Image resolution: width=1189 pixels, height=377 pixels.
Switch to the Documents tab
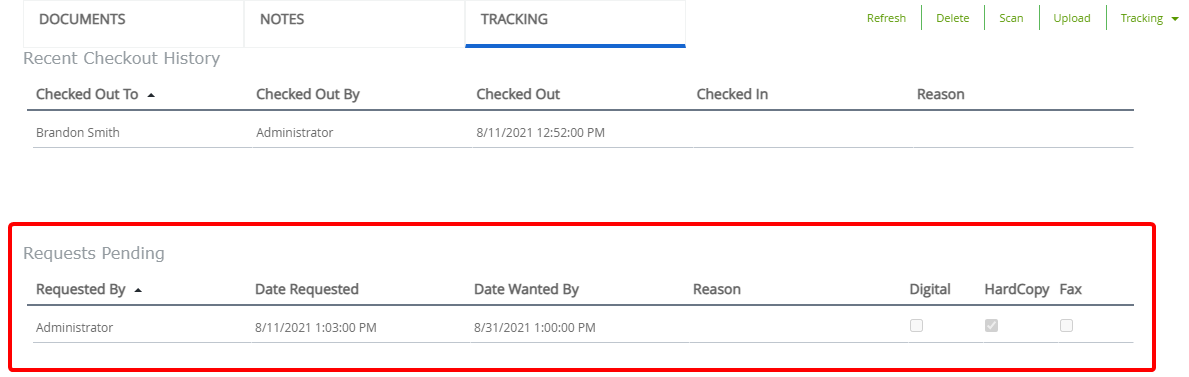pyautogui.click(x=134, y=23)
